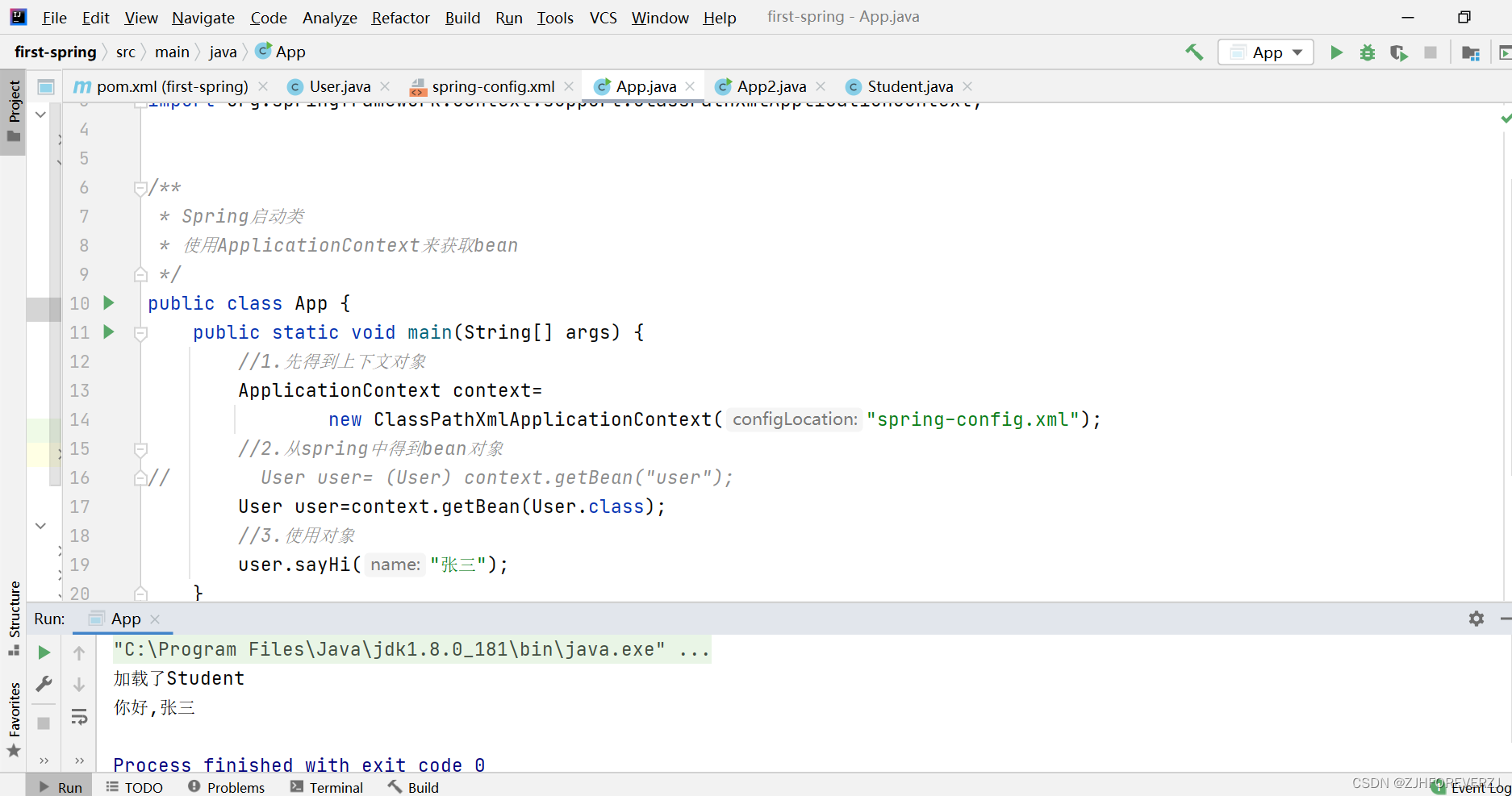
Task: Open the VCS menu
Action: [x=604, y=17]
